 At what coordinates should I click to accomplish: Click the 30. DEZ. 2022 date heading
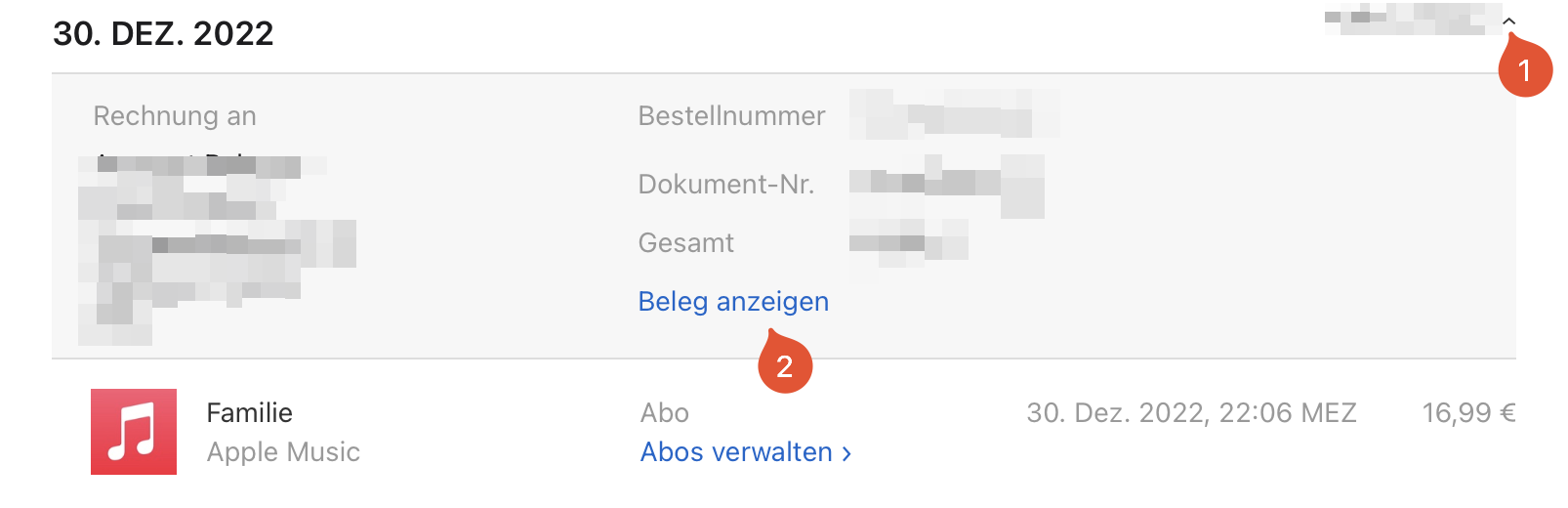click(163, 34)
